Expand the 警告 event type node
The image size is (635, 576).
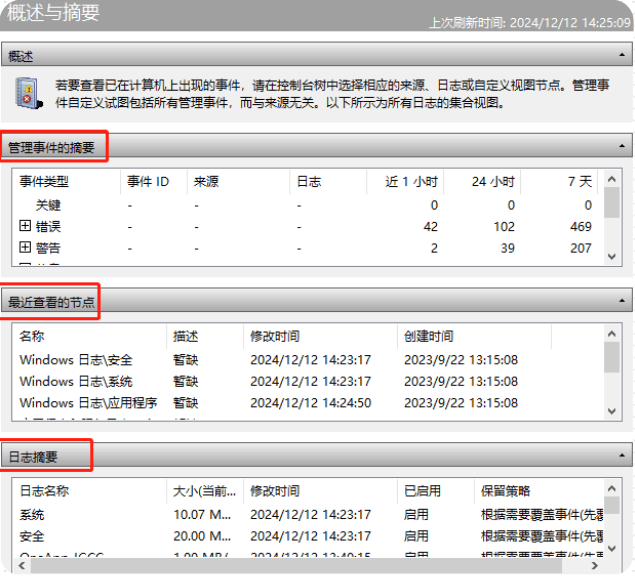[x=26, y=247]
